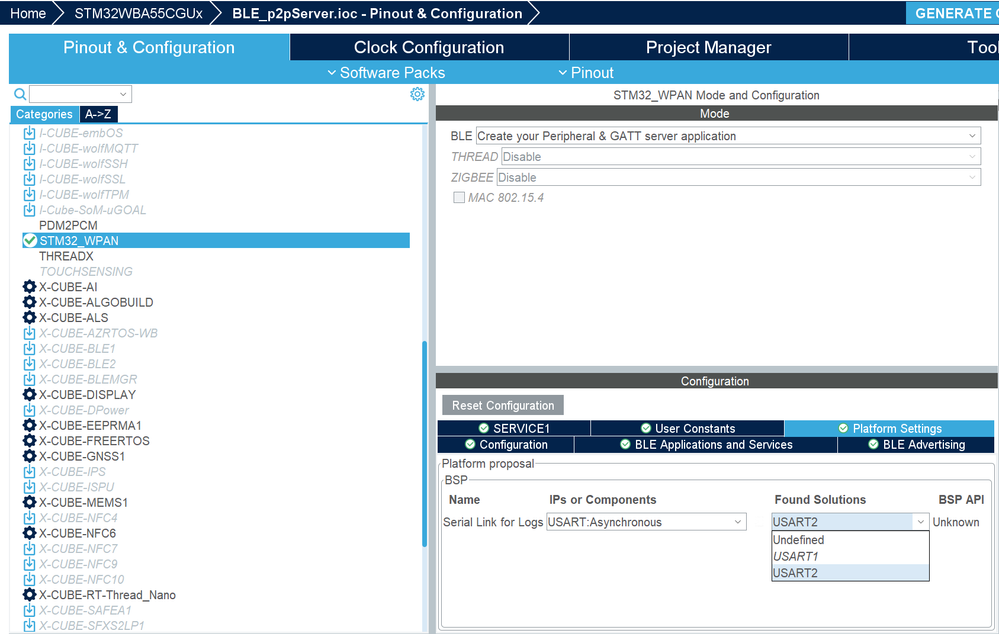This screenshot has height=634, width=999.
Task: Switch to Clock Configuration tab
Action: [429, 47]
